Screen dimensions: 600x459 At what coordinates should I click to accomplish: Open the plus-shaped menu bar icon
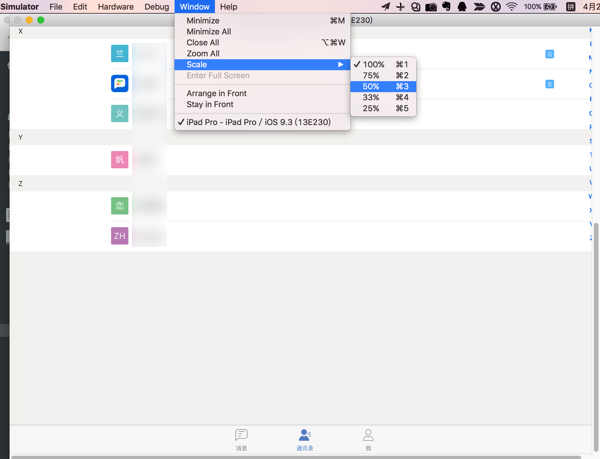point(400,7)
